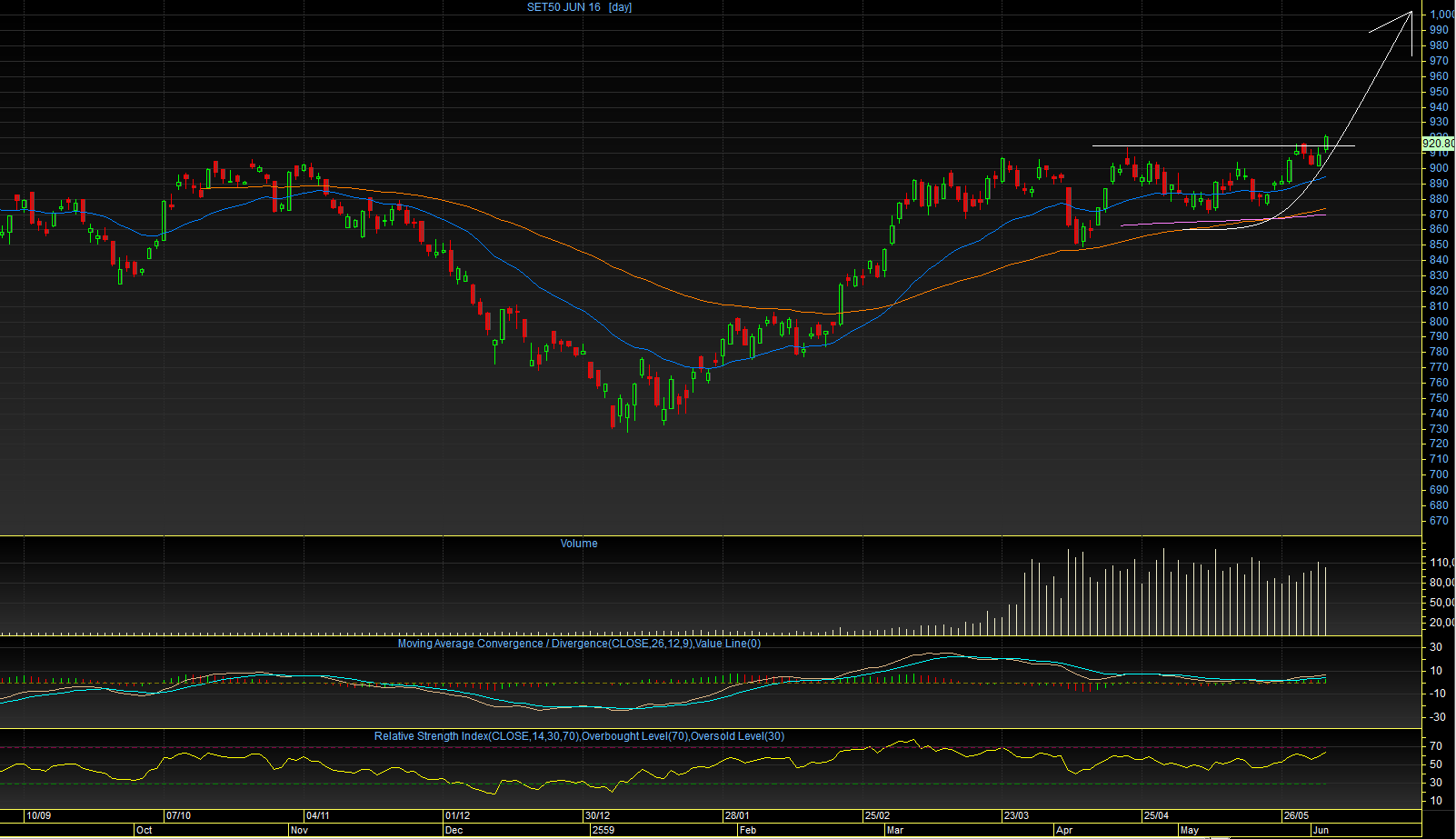Click the 800 price axis label
1456x839 pixels.
coord(1439,322)
